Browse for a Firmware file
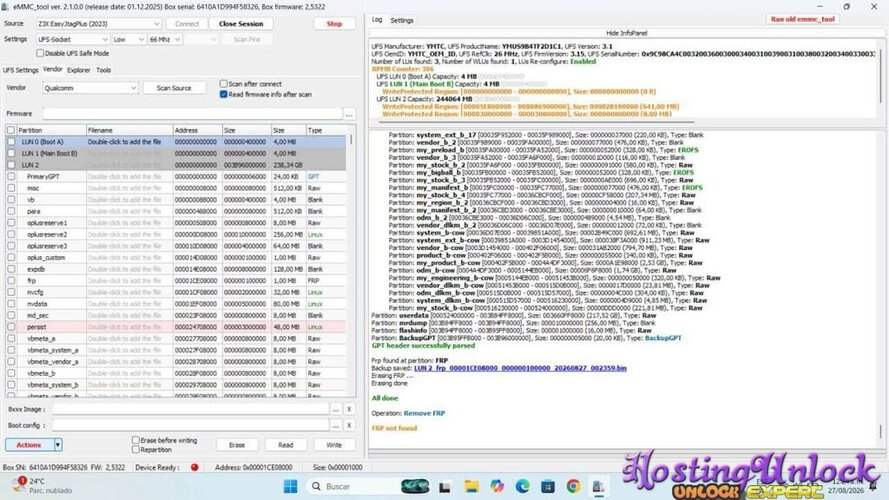 [x=349, y=114]
